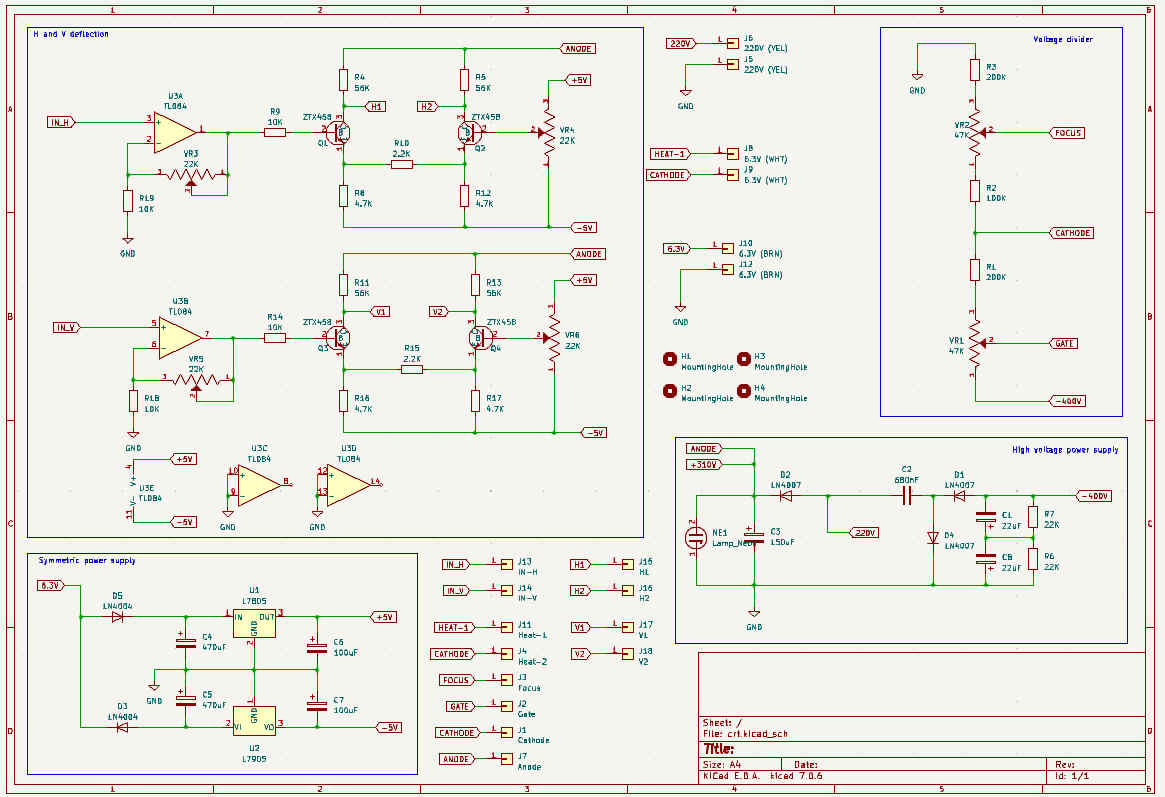The height and width of the screenshot is (797, 1165).
Task: Select connector J13 IN-H
Action: click(507, 565)
